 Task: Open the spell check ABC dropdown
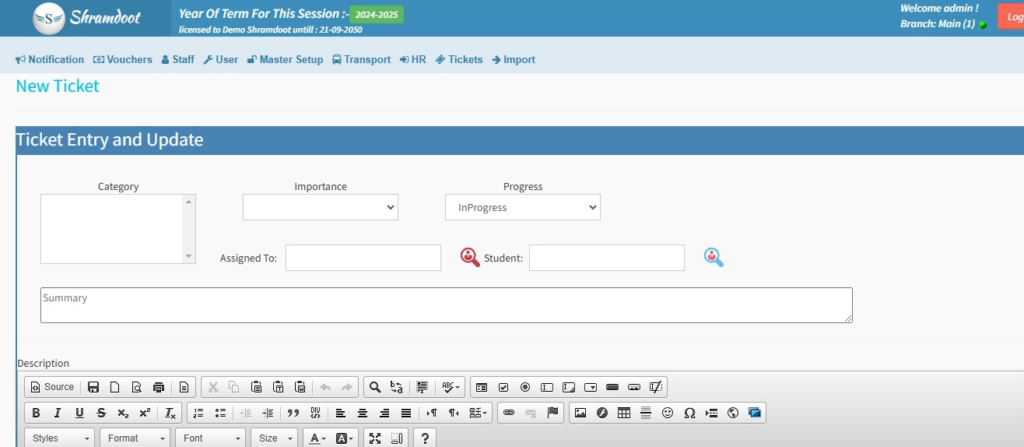point(450,387)
